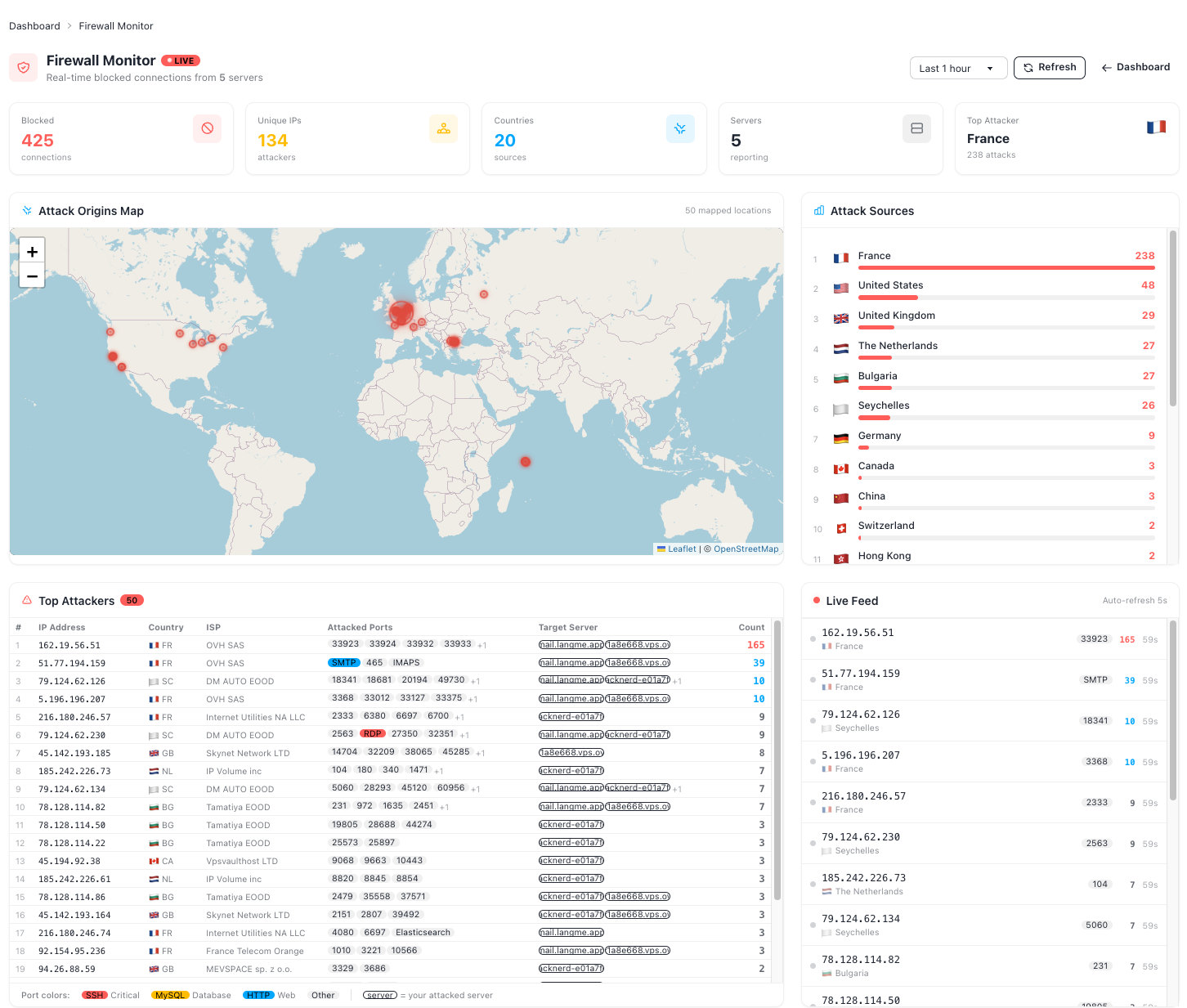1187x1008 pixels.
Task: Click the RDP port badge in row 6
Action: pos(373,733)
